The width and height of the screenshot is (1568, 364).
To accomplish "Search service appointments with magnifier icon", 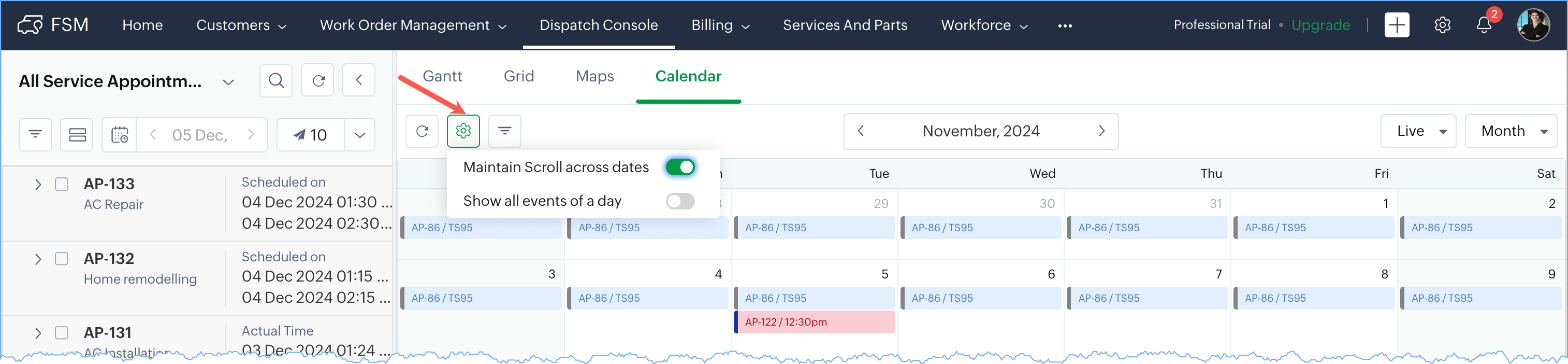I will [275, 80].
